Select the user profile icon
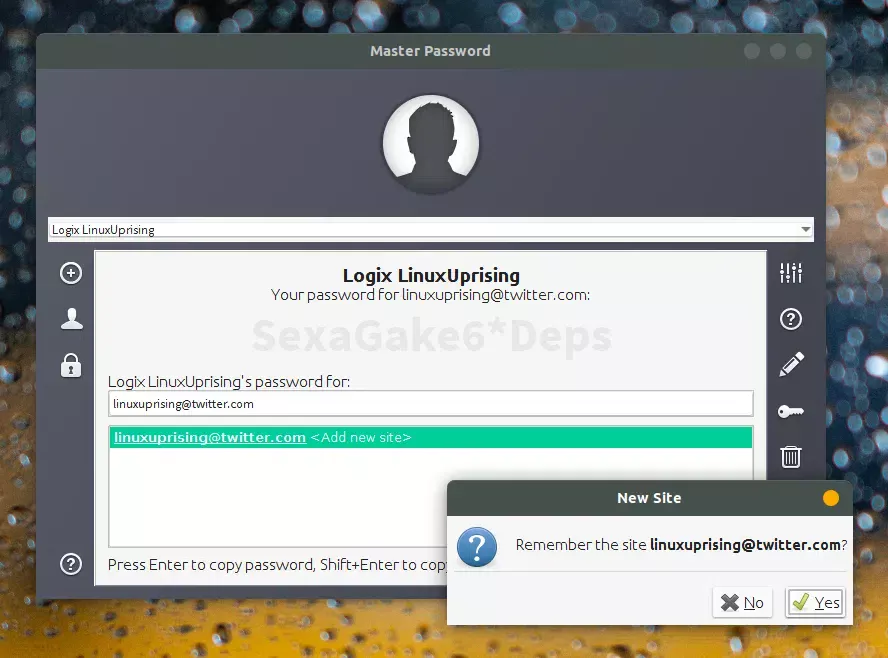The image size is (888, 658). 70,318
